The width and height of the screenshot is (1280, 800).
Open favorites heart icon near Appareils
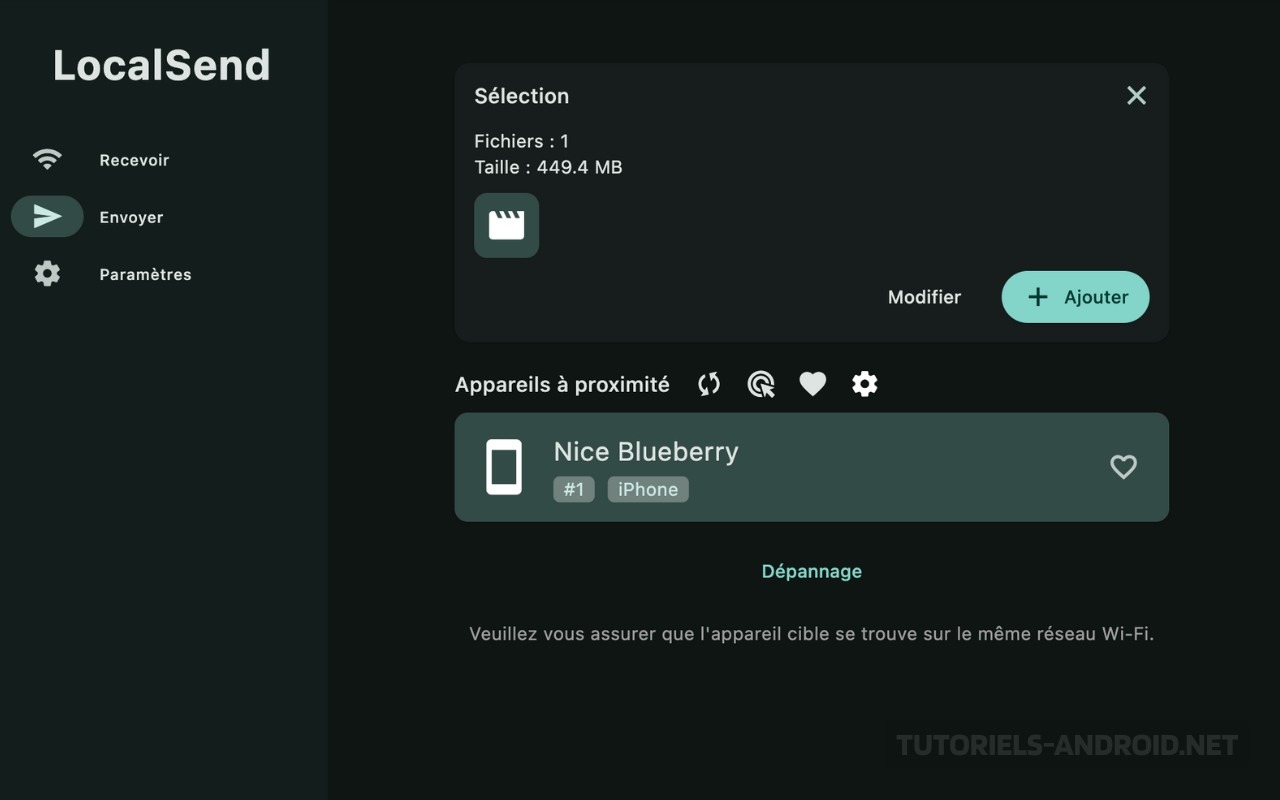point(813,384)
